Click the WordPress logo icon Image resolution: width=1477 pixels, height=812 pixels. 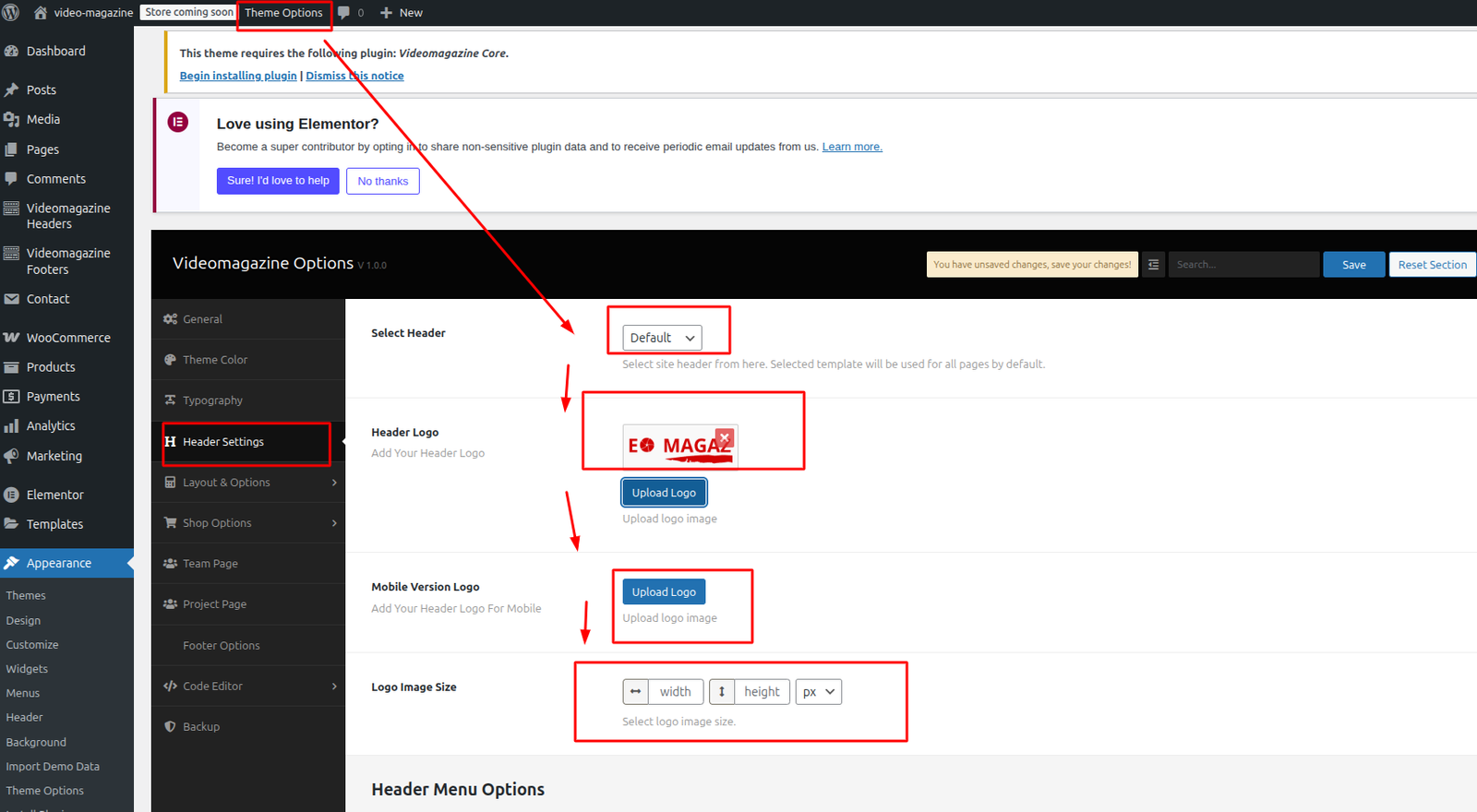pyautogui.click(x=11, y=13)
